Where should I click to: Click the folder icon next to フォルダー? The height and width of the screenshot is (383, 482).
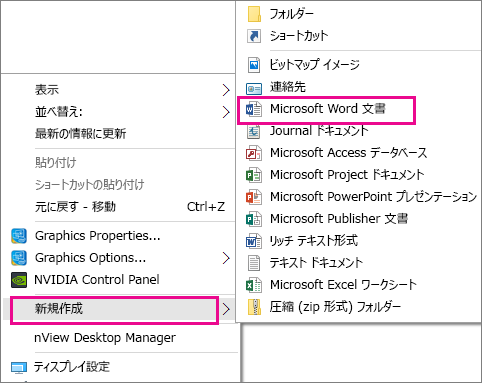tap(254, 14)
